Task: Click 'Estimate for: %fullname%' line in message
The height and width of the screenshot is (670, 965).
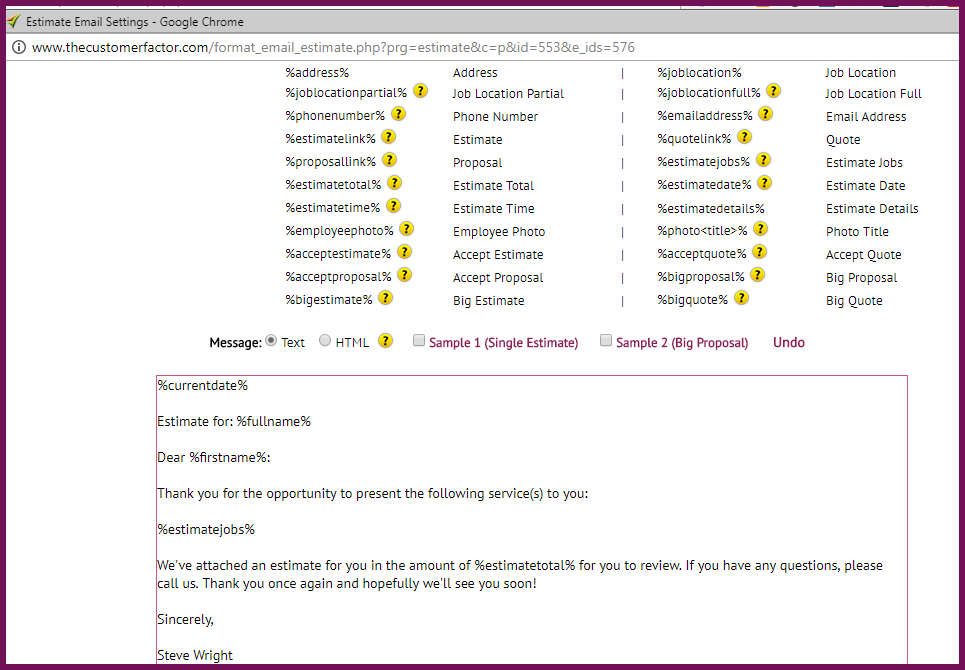Action: click(x=234, y=421)
